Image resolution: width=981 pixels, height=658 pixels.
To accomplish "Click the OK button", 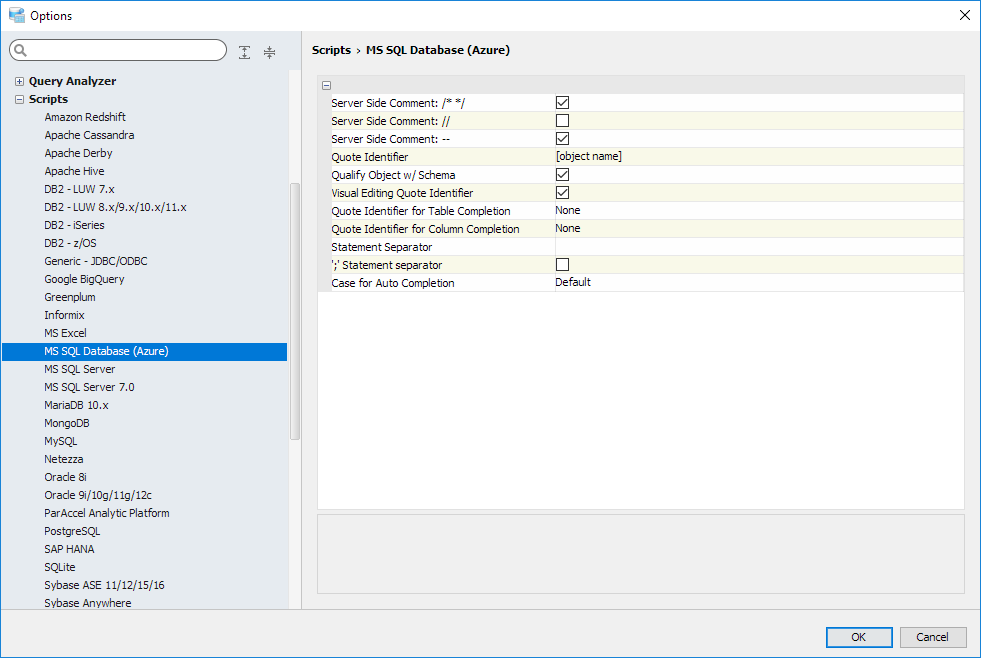I will click(858, 637).
